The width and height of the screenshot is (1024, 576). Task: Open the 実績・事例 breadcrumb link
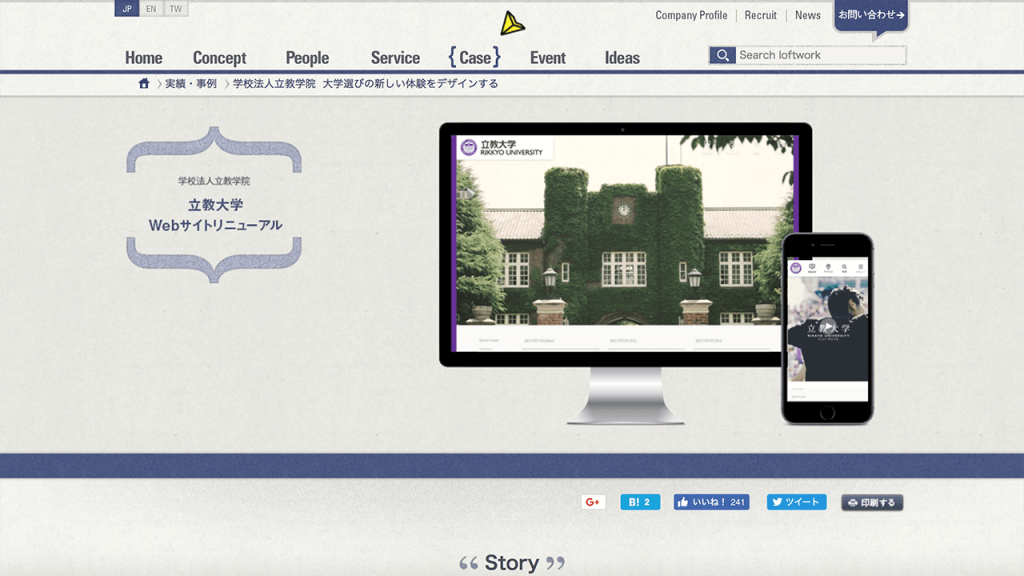tap(191, 84)
